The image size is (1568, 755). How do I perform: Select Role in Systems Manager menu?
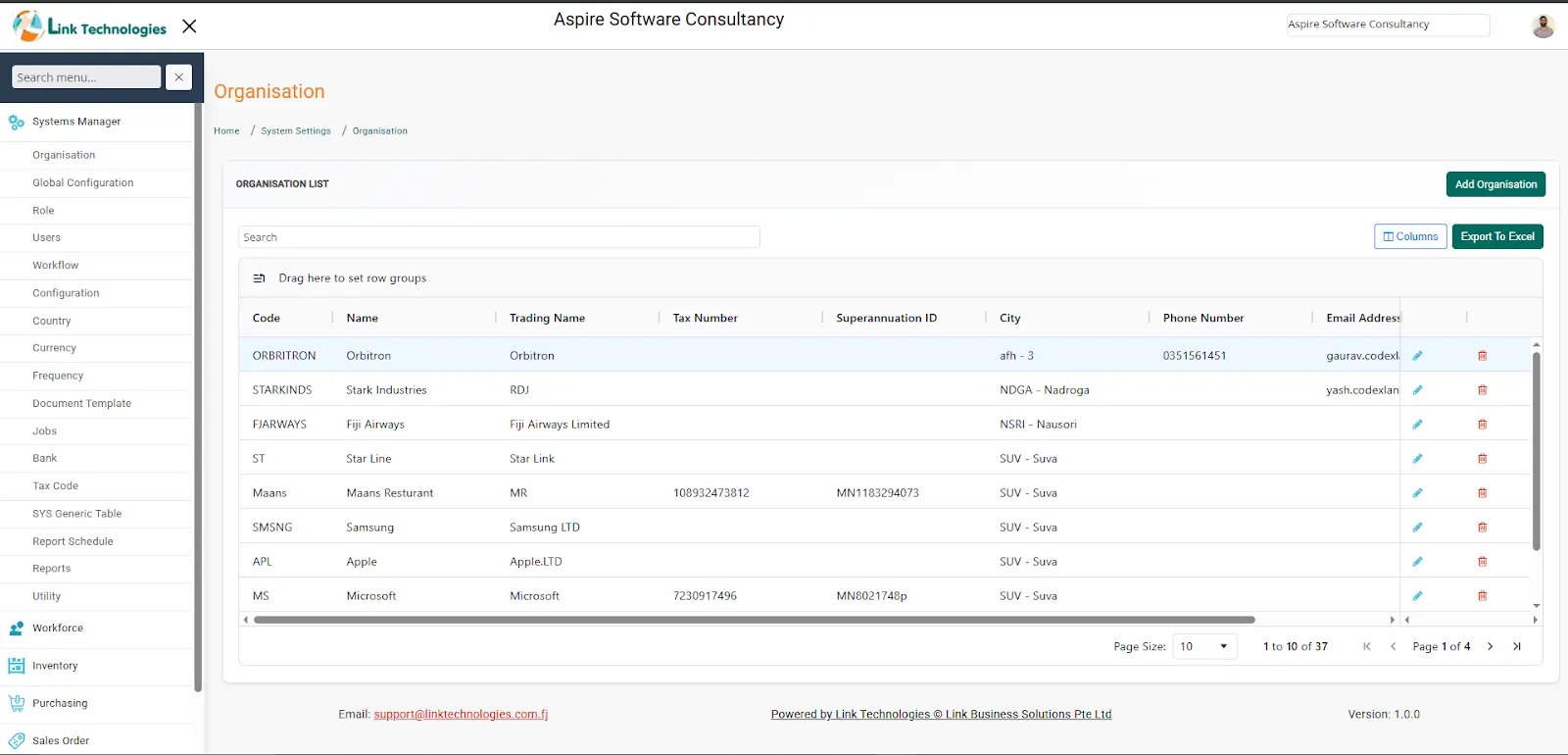(x=43, y=211)
